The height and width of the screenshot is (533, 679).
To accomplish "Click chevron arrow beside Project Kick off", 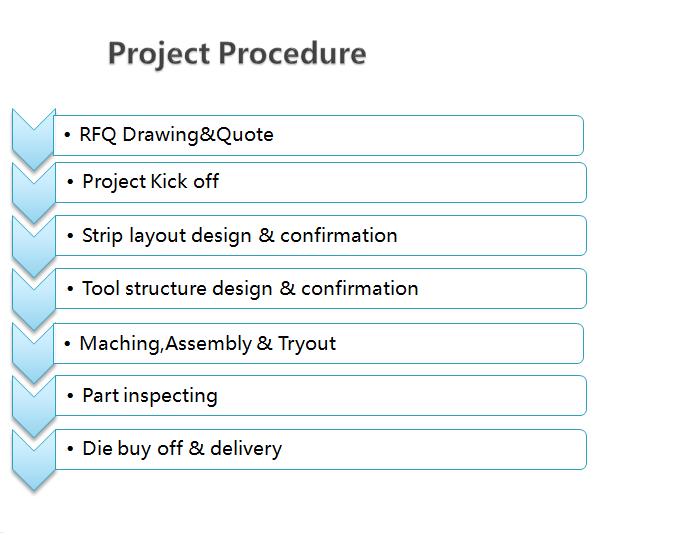I will tap(33, 193).
